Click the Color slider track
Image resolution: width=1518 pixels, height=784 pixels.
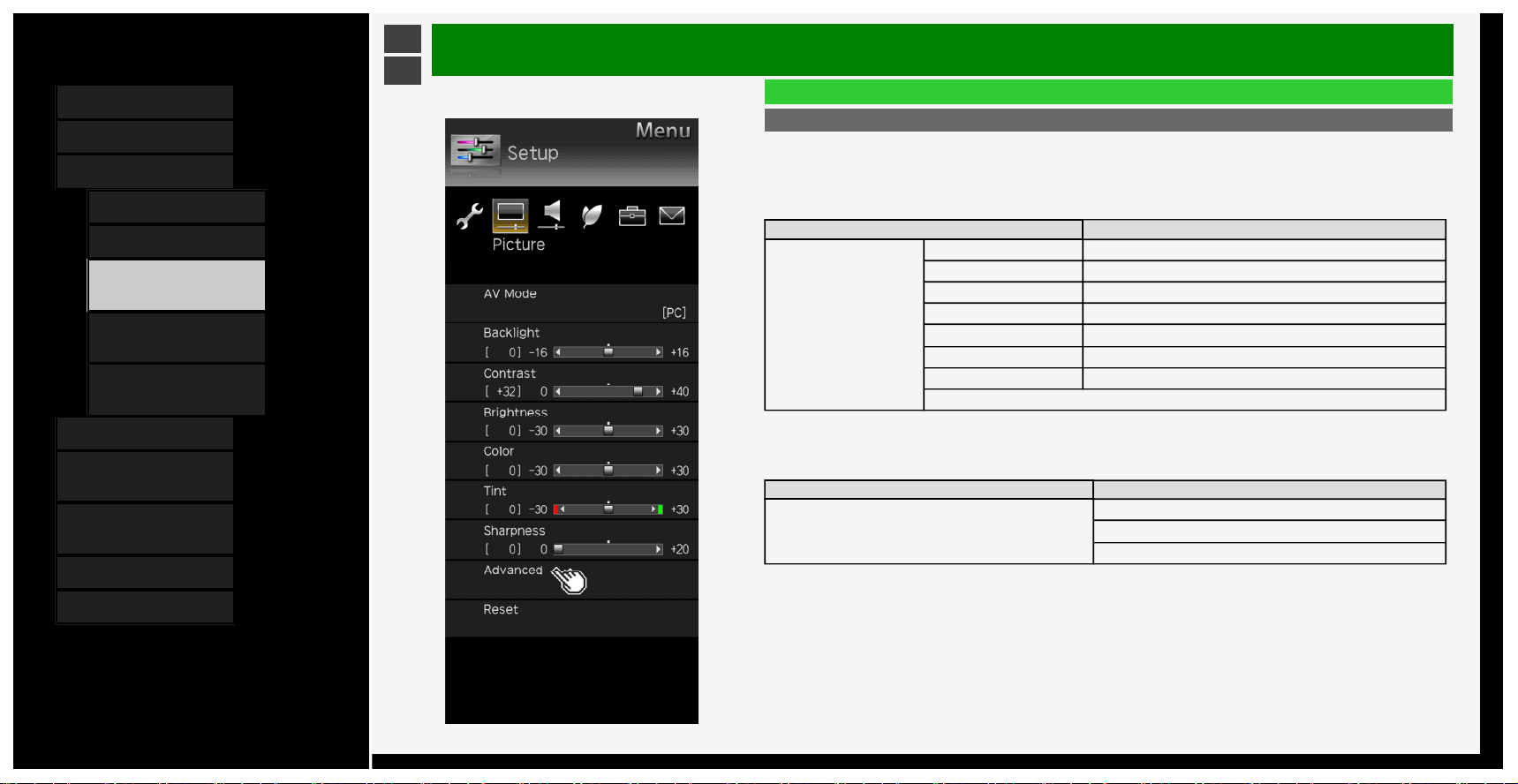point(608,471)
